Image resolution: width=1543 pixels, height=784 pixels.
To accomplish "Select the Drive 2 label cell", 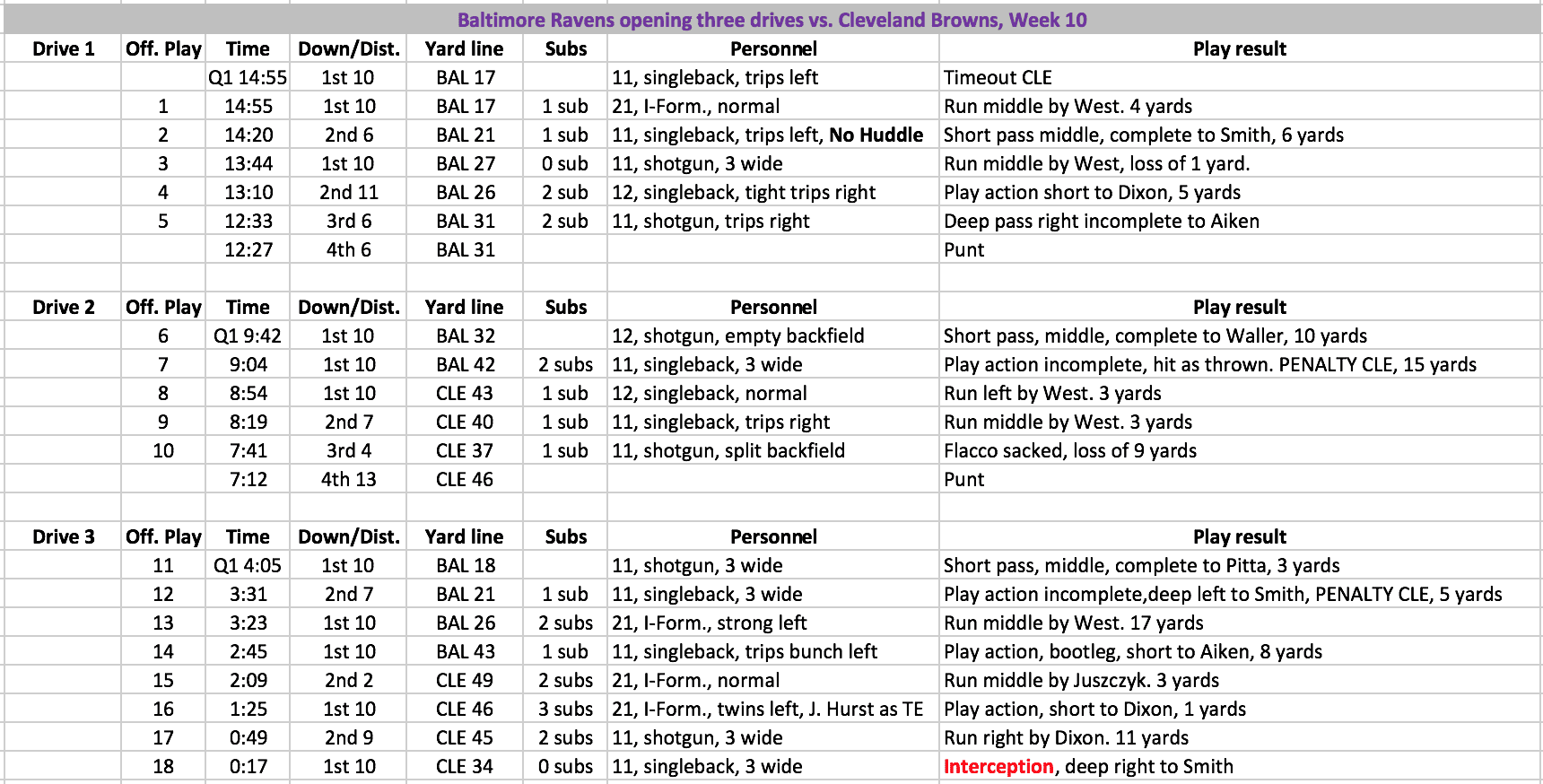I will tap(63, 307).
